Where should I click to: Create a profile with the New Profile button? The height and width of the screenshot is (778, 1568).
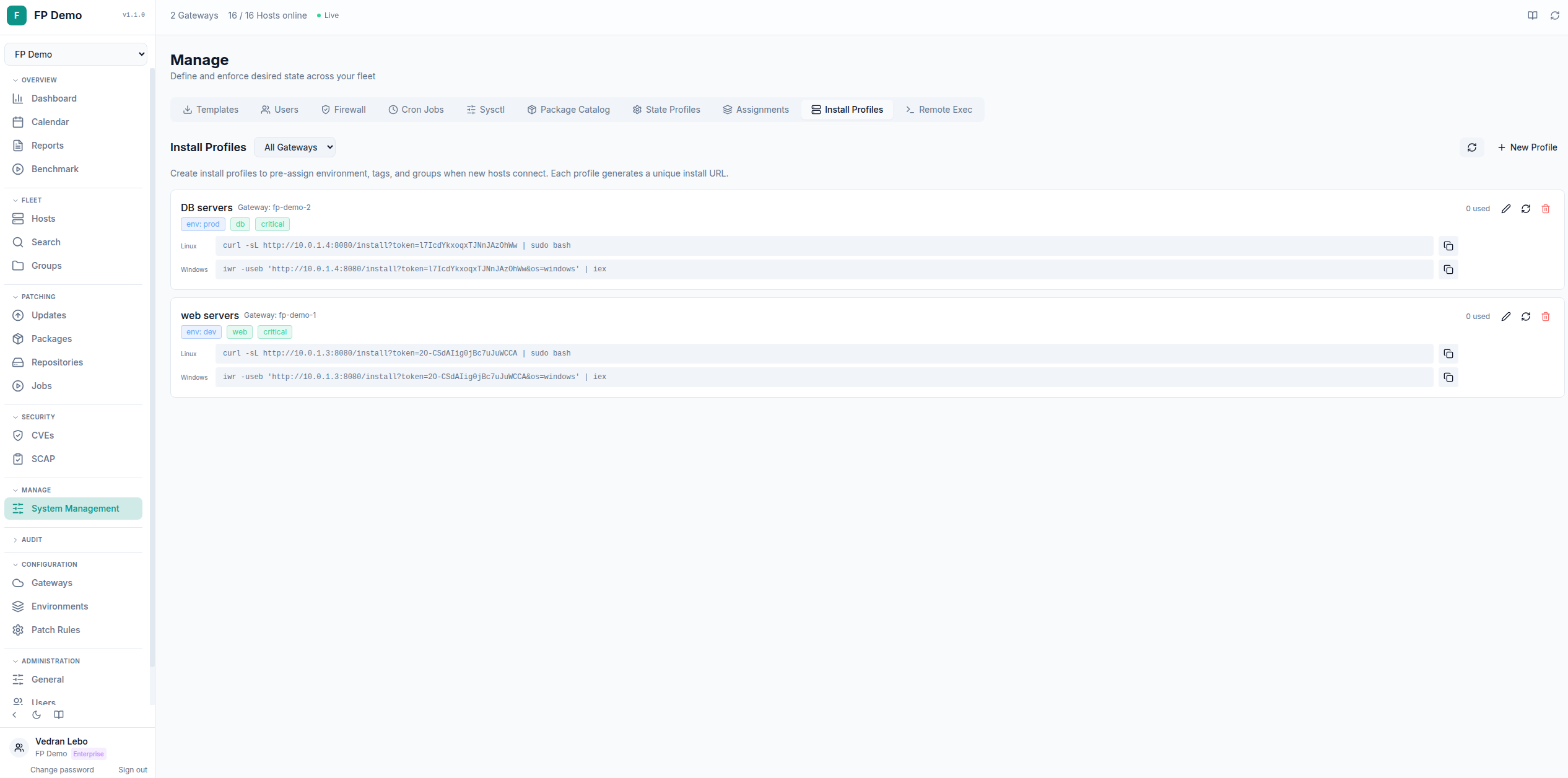point(1528,147)
